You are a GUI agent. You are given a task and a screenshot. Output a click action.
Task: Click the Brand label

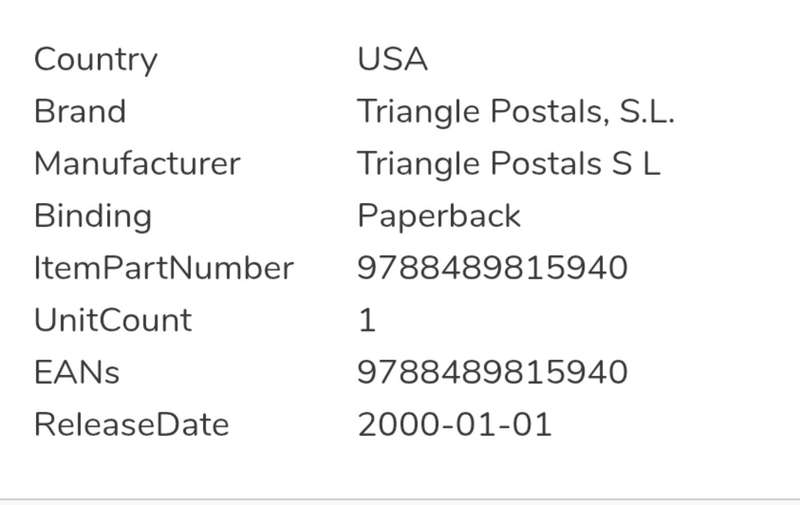(x=80, y=111)
